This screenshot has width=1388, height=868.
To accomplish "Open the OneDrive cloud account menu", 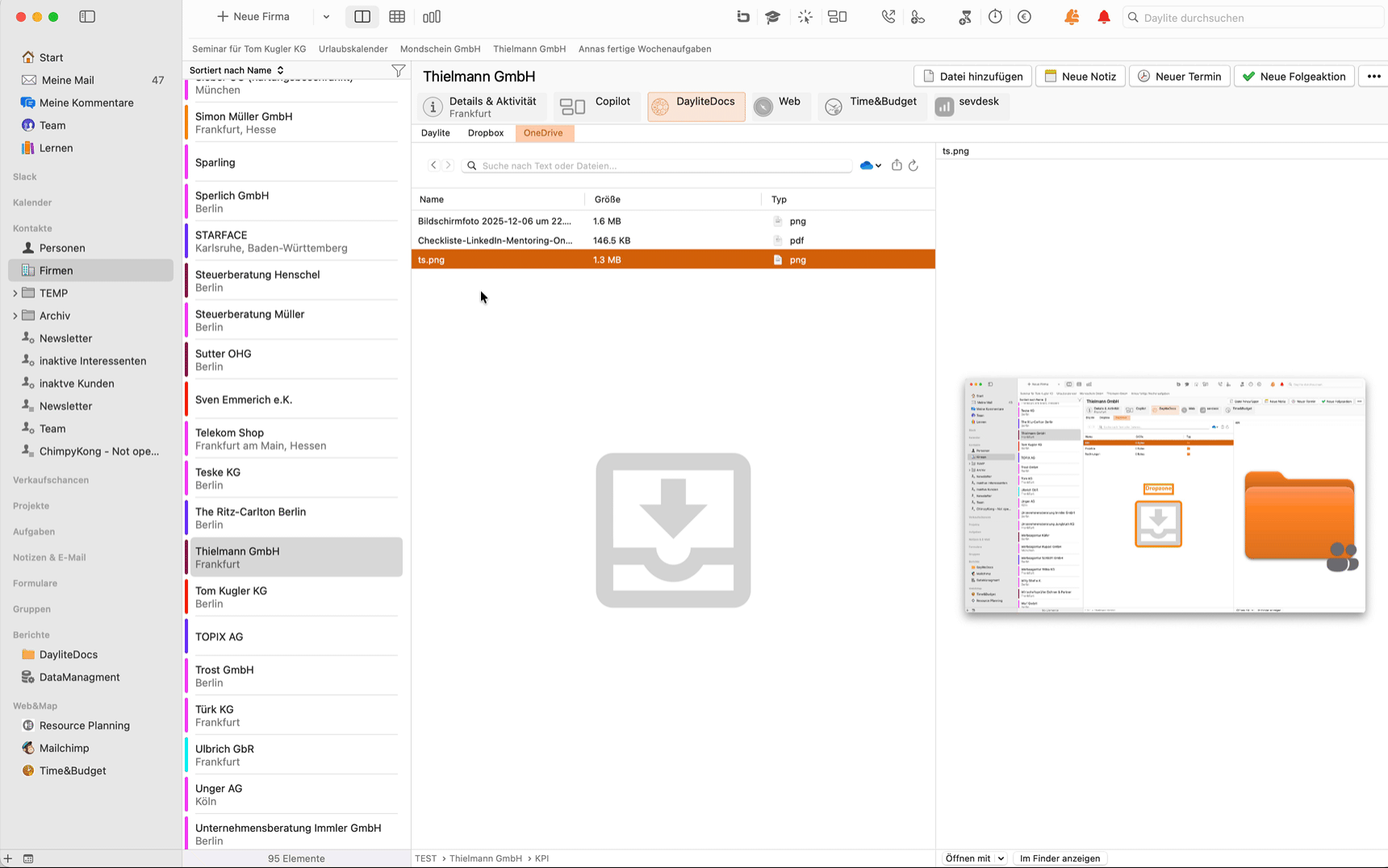I will 870,165.
